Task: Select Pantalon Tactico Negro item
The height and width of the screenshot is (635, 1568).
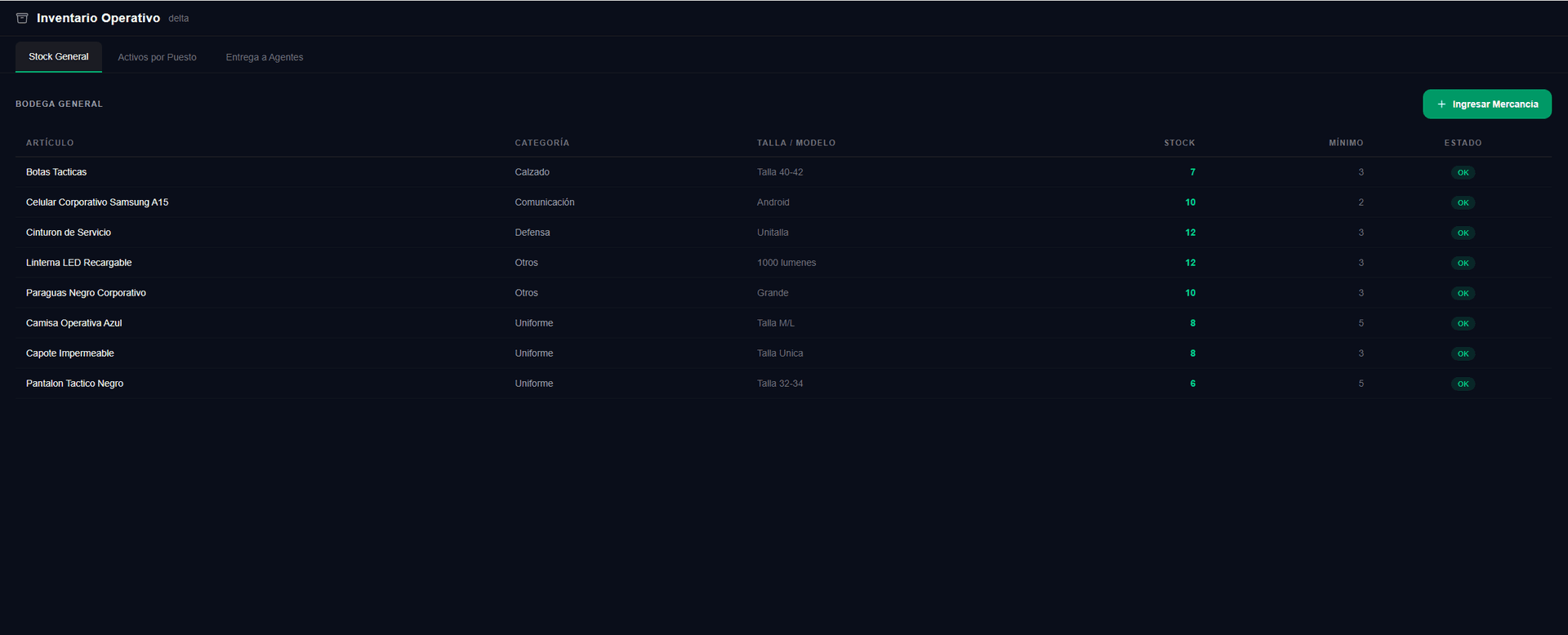Action: tap(74, 384)
